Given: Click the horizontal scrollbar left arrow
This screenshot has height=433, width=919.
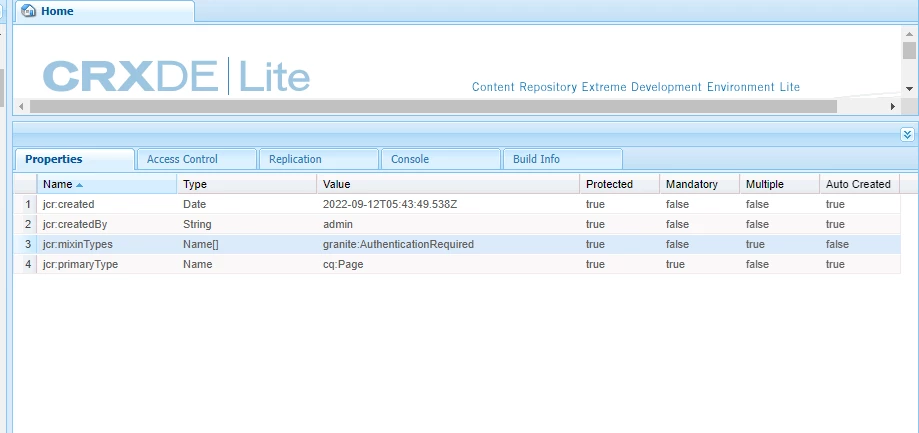Looking at the screenshot, I should [21, 106].
